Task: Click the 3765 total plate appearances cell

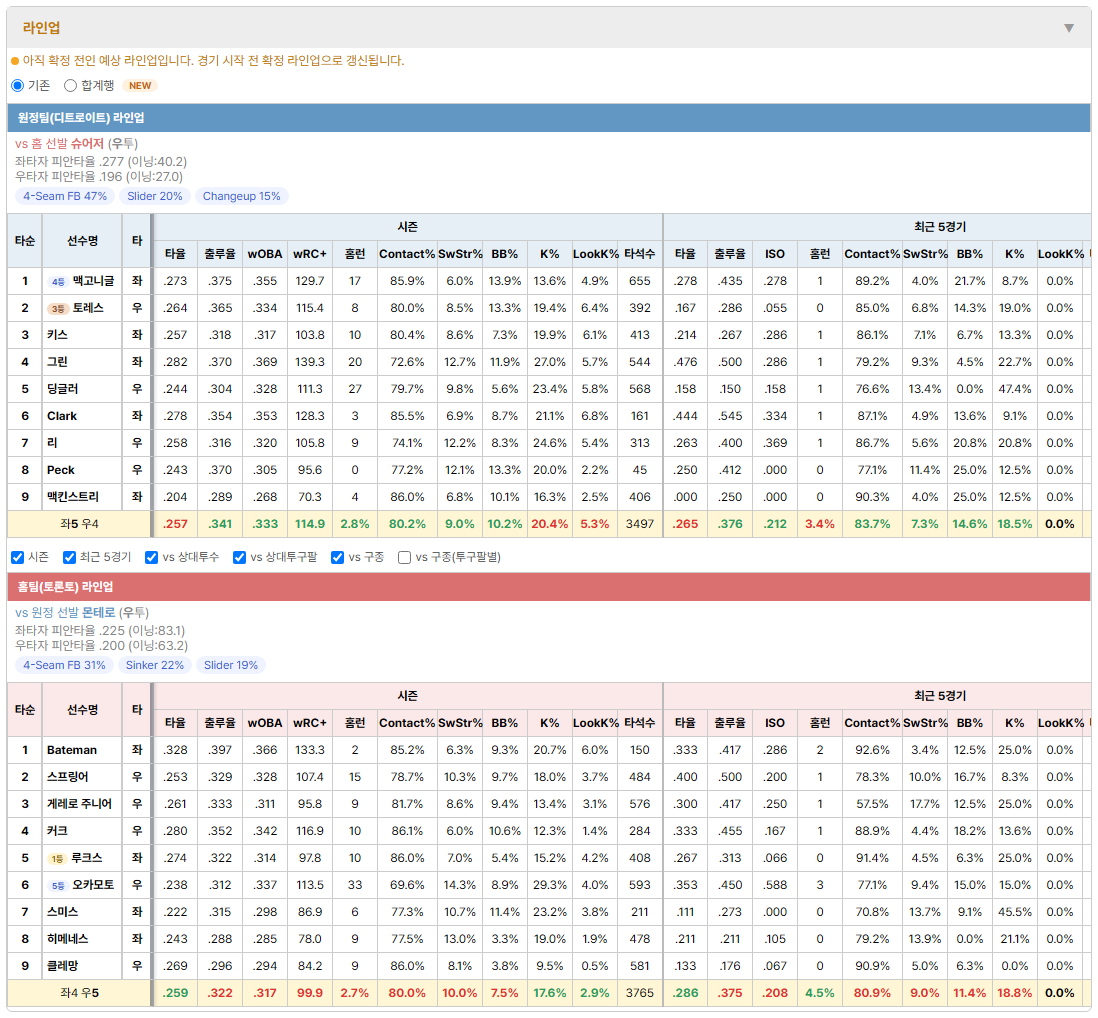Action: [640, 993]
